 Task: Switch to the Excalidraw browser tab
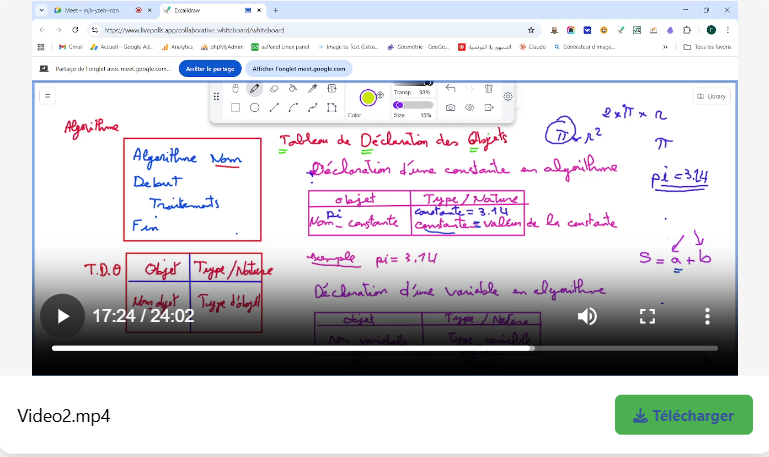point(200,10)
